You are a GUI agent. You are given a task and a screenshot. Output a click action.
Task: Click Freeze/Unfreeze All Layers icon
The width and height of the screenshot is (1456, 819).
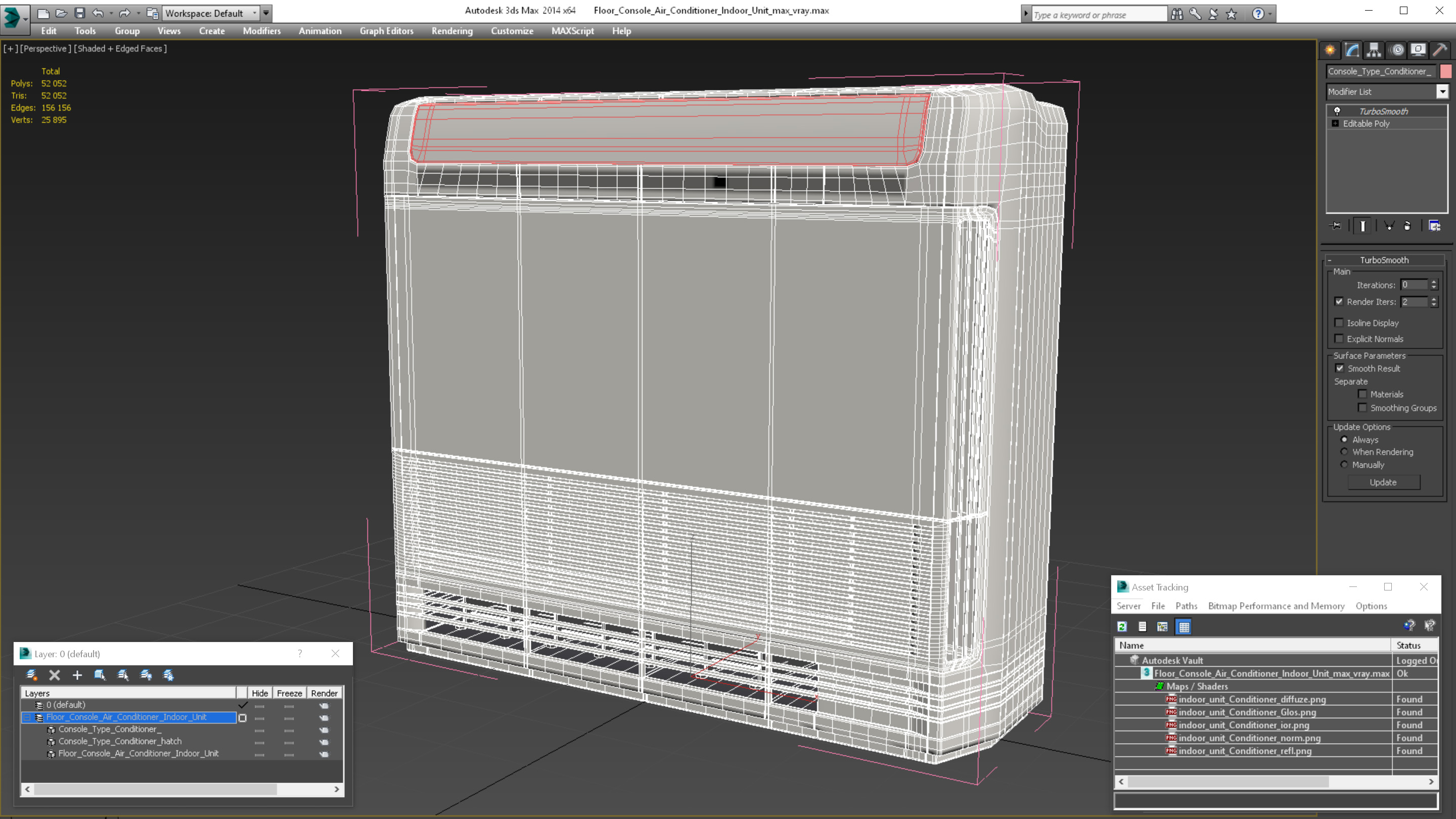[x=168, y=675]
